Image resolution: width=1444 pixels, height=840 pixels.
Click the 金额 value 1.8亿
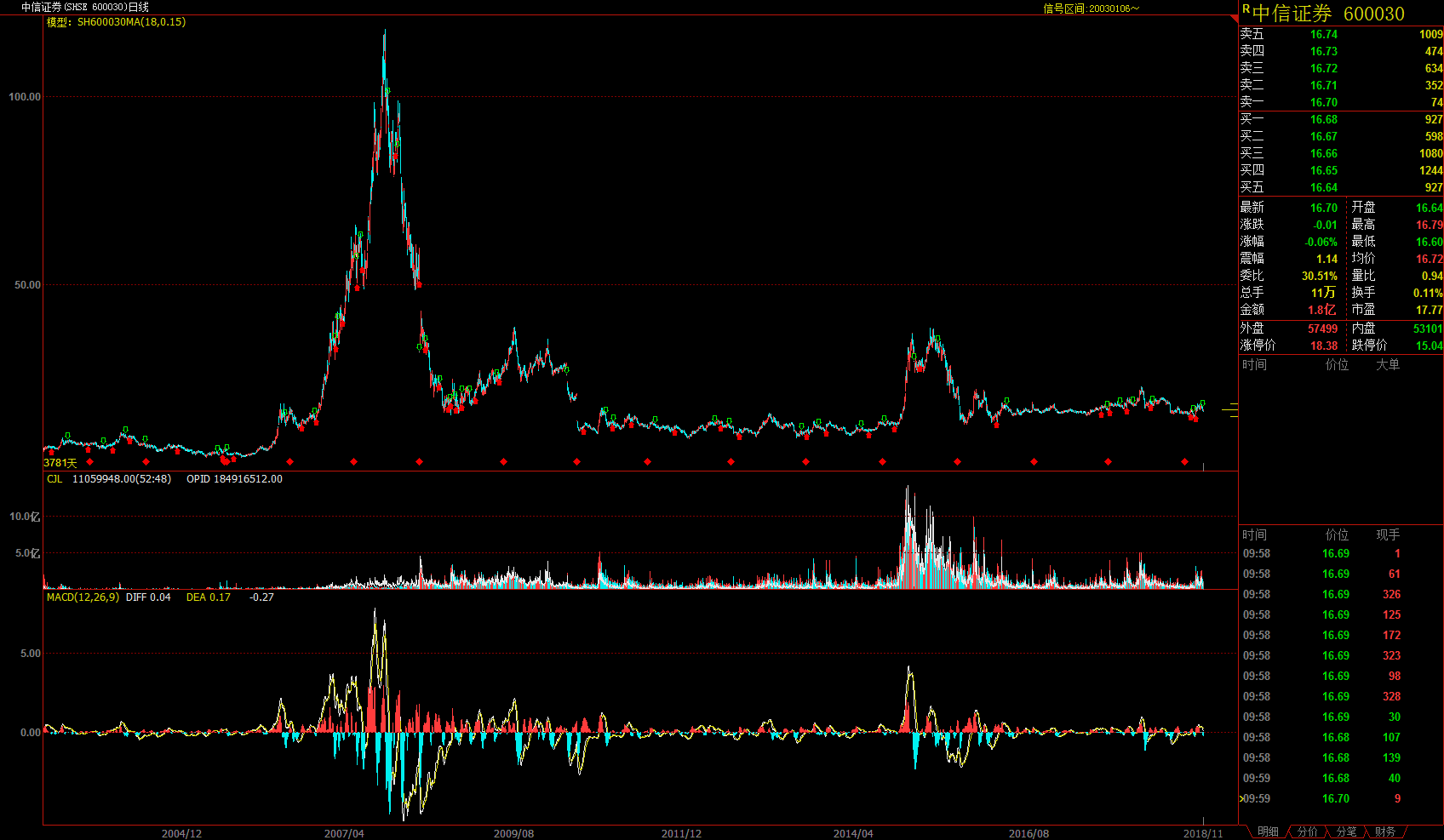pos(1322,310)
